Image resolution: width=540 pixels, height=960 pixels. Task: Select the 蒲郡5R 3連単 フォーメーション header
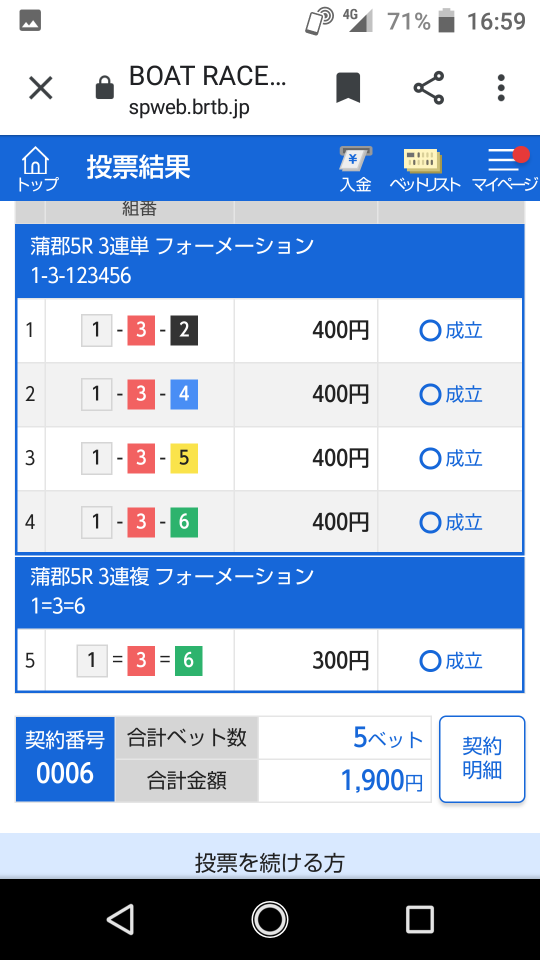point(269,261)
